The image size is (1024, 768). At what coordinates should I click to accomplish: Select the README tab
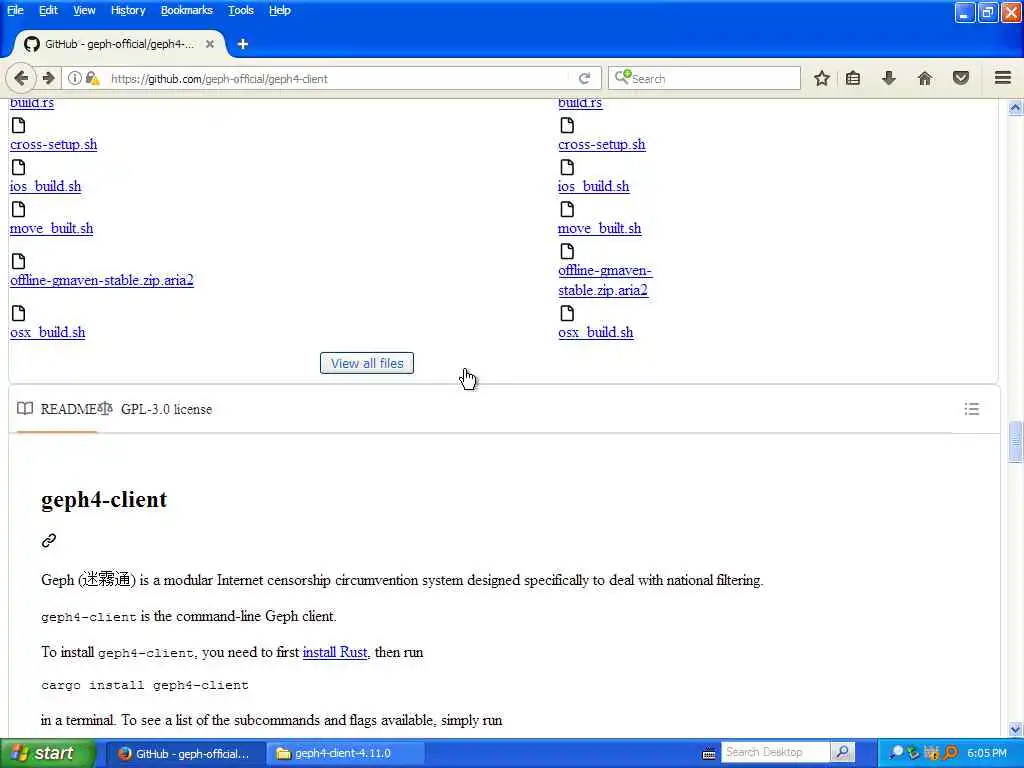point(57,409)
